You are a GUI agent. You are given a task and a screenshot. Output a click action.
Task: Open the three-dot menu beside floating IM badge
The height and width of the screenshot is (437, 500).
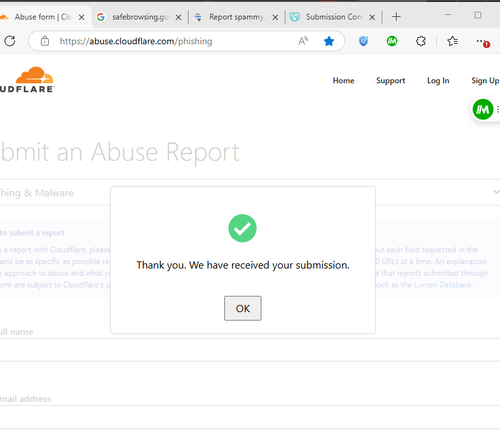[498, 109]
